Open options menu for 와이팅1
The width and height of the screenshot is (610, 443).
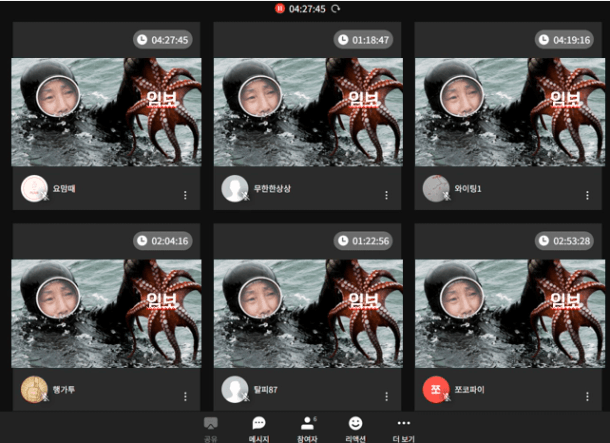[587, 195]
